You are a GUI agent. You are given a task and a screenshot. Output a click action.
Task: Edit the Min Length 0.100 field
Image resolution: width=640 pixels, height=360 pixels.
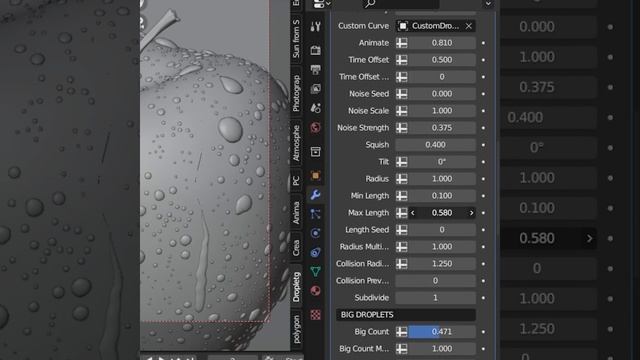[442, 196]
